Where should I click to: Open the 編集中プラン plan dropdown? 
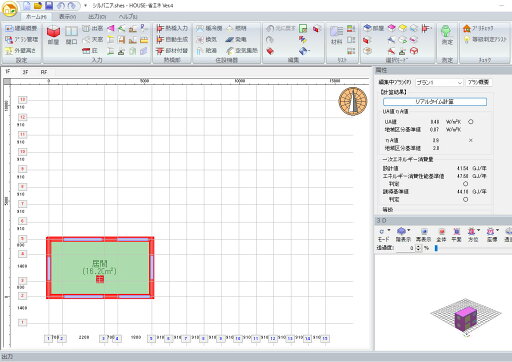[x=439, y=82]
